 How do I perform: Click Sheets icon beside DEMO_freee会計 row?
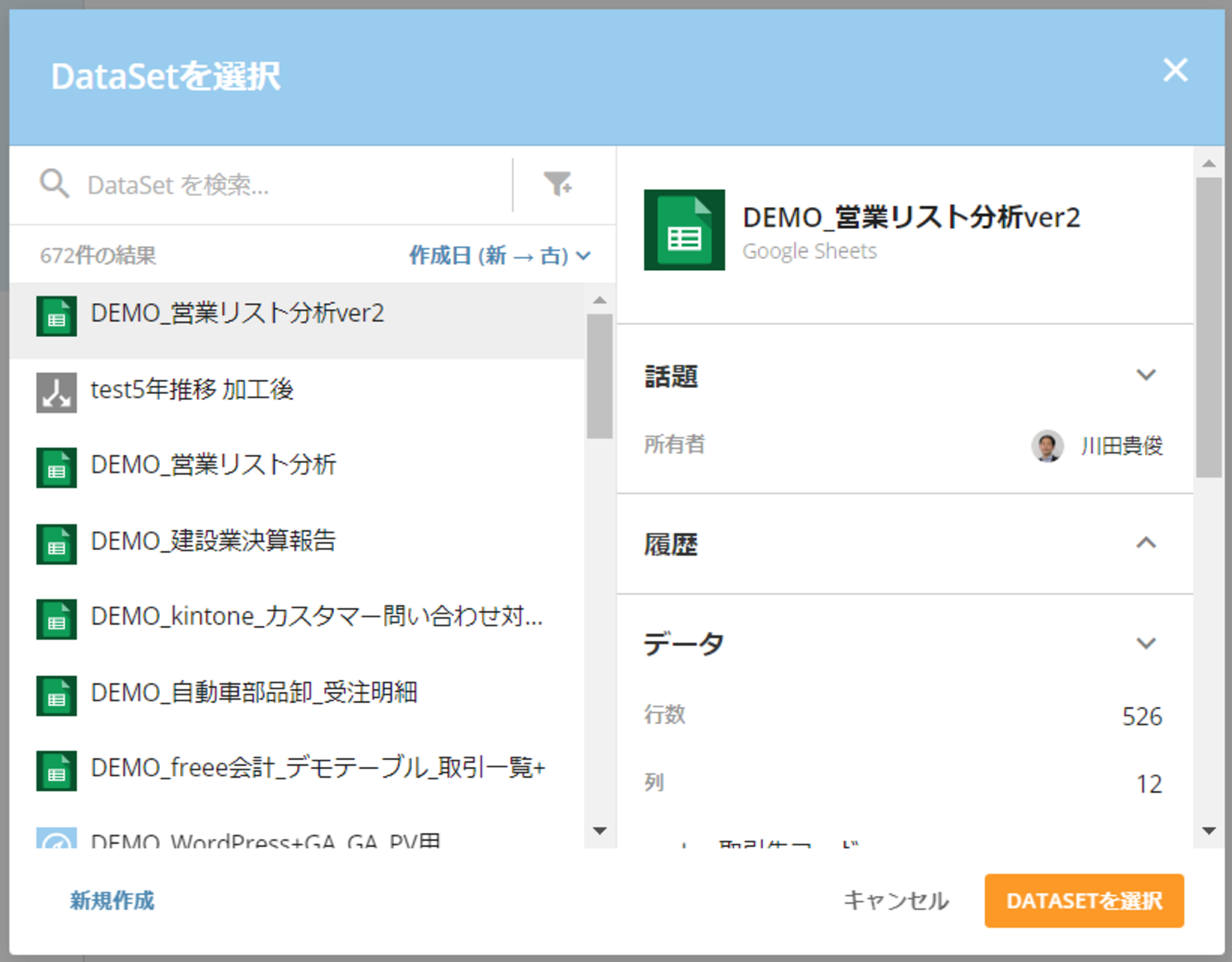[x=56, y=771]
